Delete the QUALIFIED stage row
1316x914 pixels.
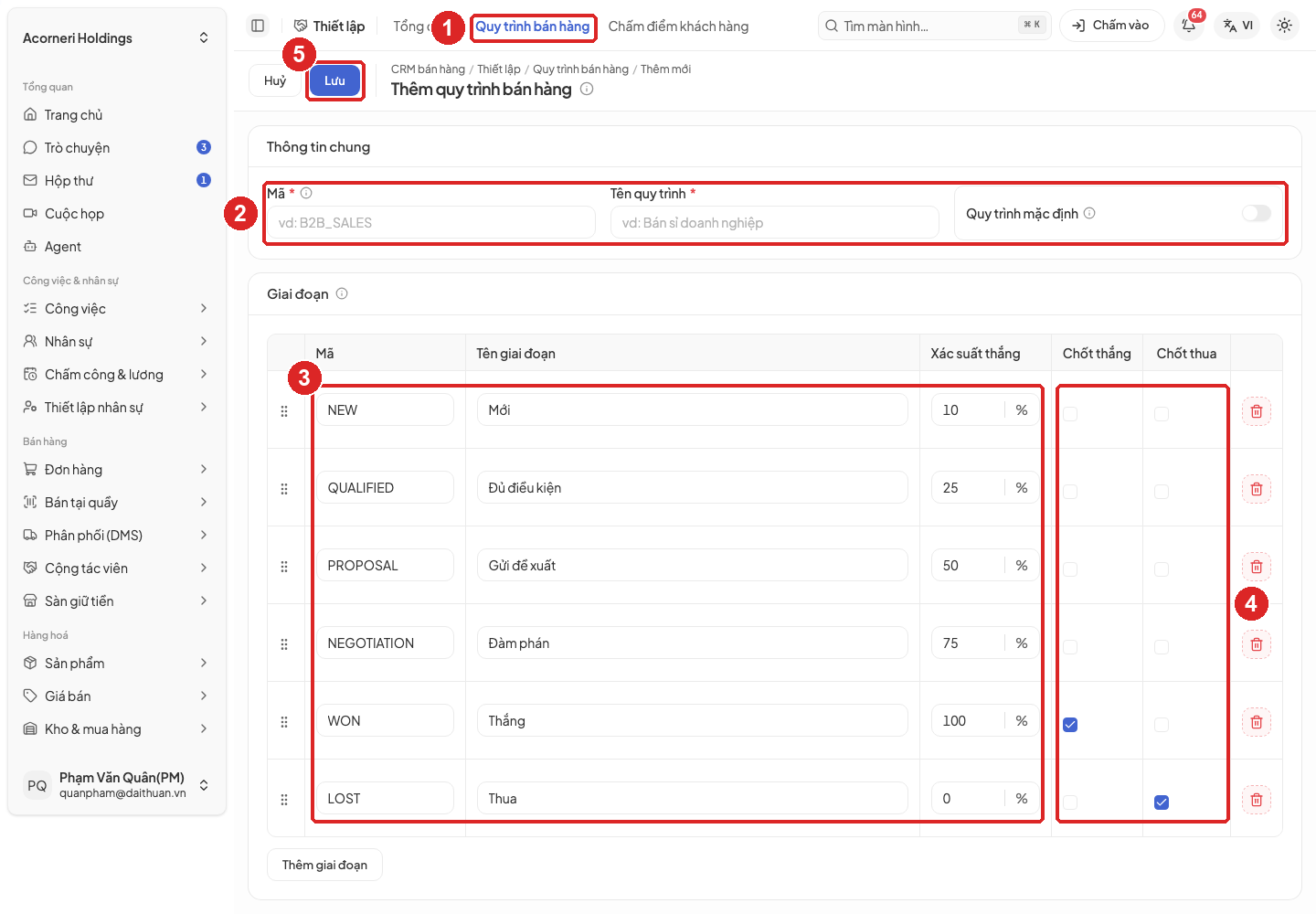point(1257,489)
